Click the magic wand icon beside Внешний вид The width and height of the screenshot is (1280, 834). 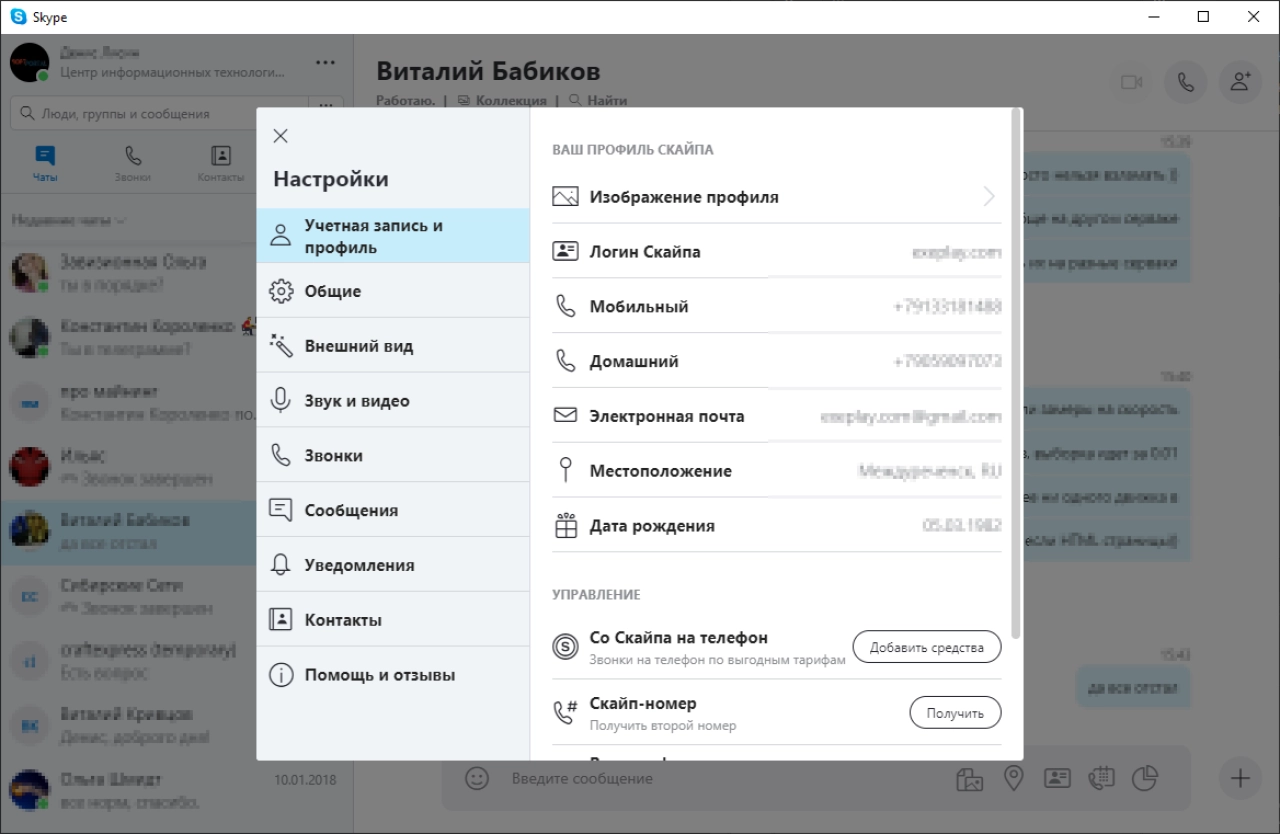click(281, 346)
